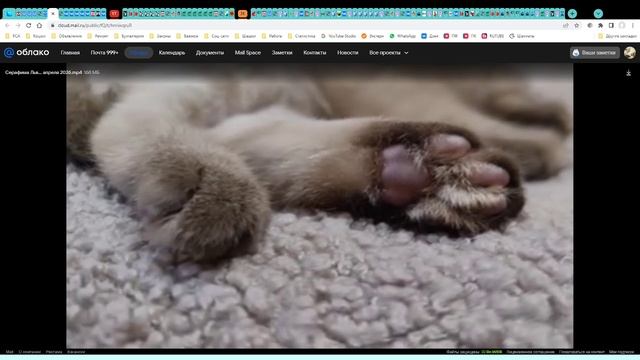Open the Работа bookmarks folder
This screenshot has height=360, width=640.
pyautogui.click(x=272, y=36)
